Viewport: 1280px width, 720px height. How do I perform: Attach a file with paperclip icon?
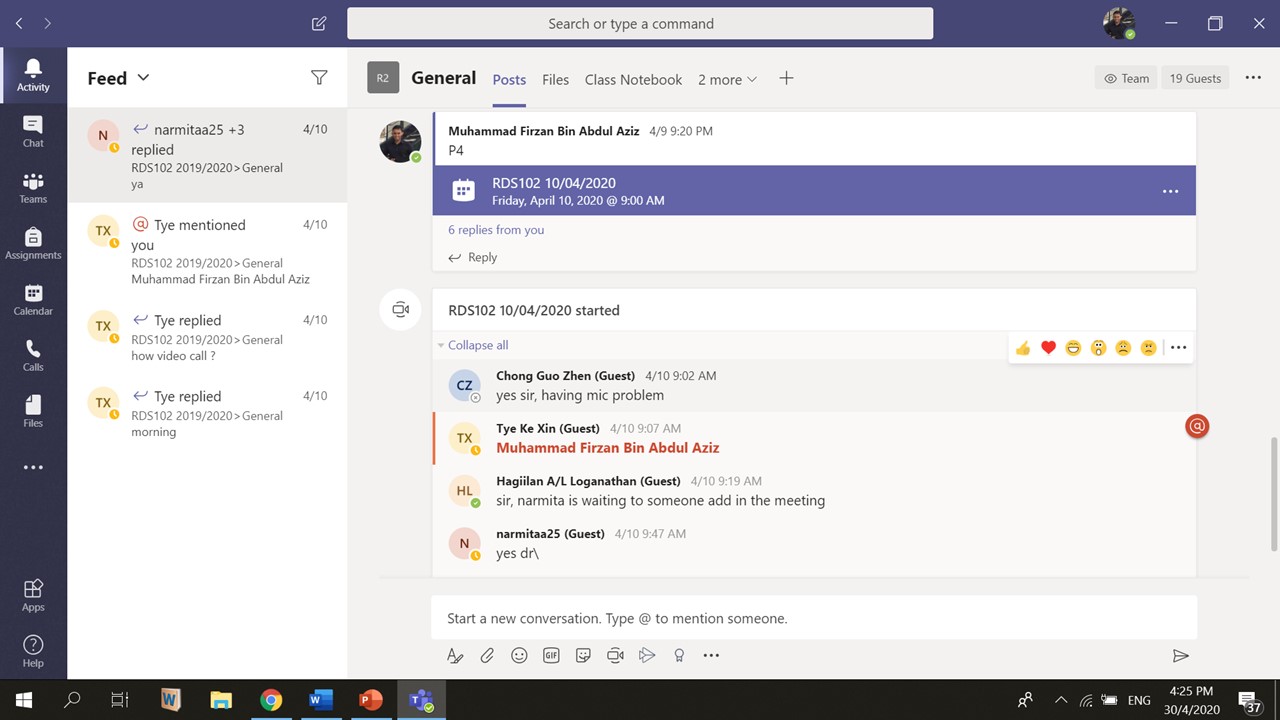pyautogui.click(x=487, y=655)
